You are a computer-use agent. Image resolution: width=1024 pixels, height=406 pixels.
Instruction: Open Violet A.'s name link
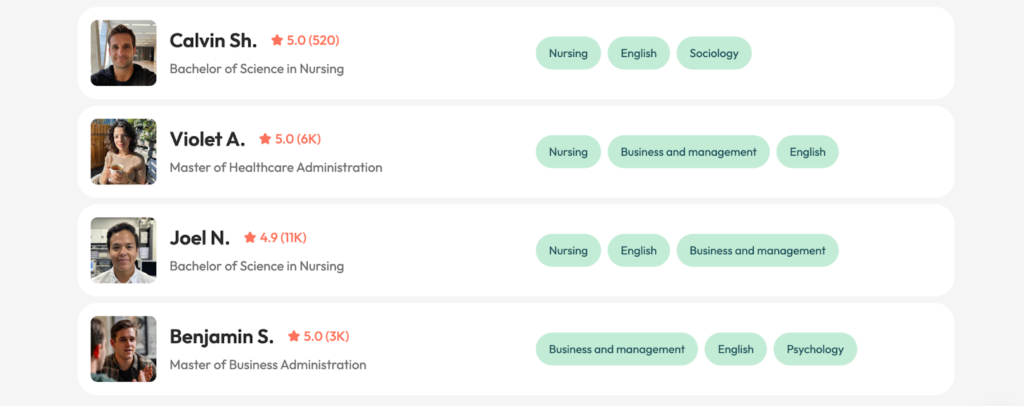(207, 139)
